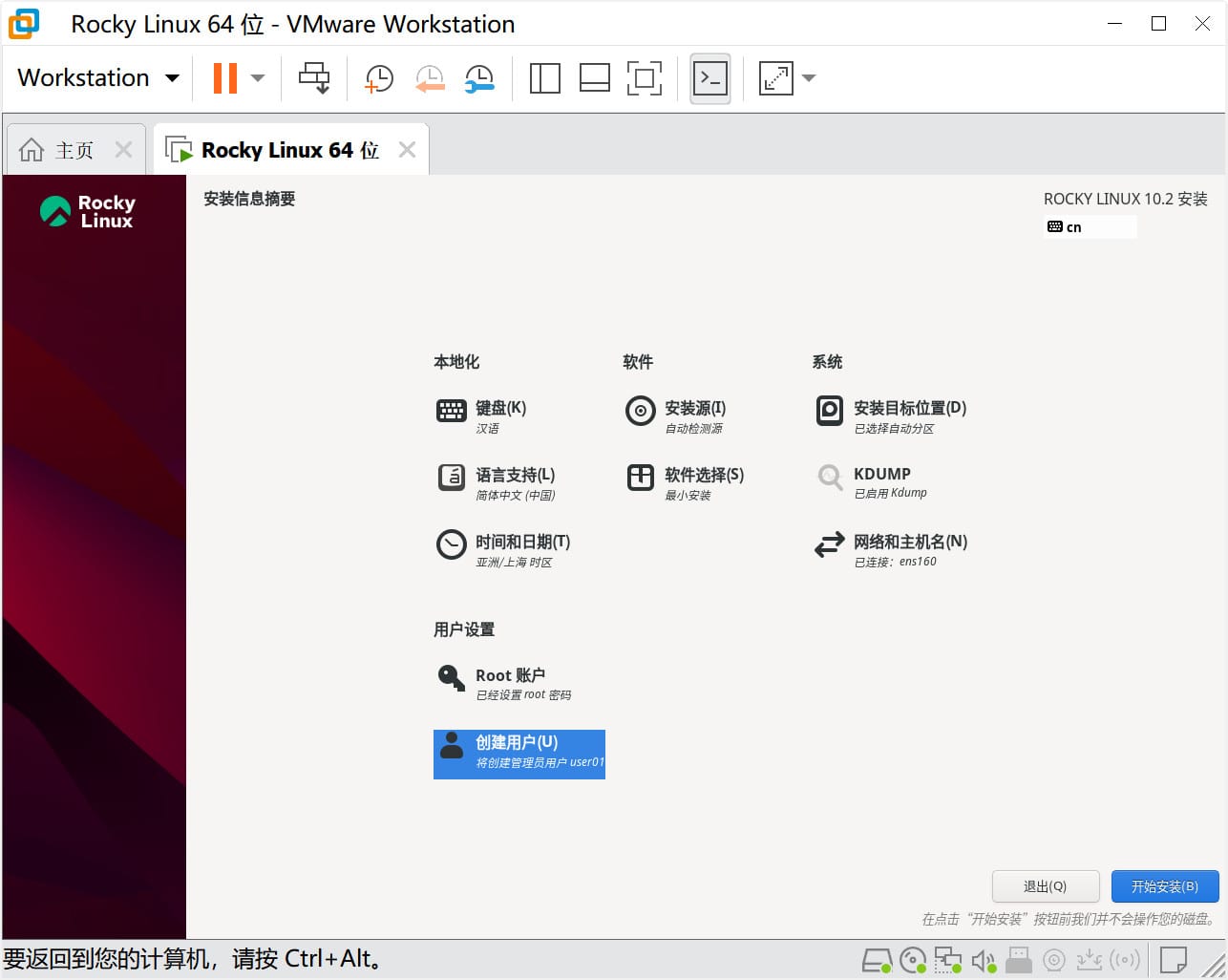Click the hard disk device status icon
The height and width of the screenshot is (980, 1228).
tap(877, 960)
